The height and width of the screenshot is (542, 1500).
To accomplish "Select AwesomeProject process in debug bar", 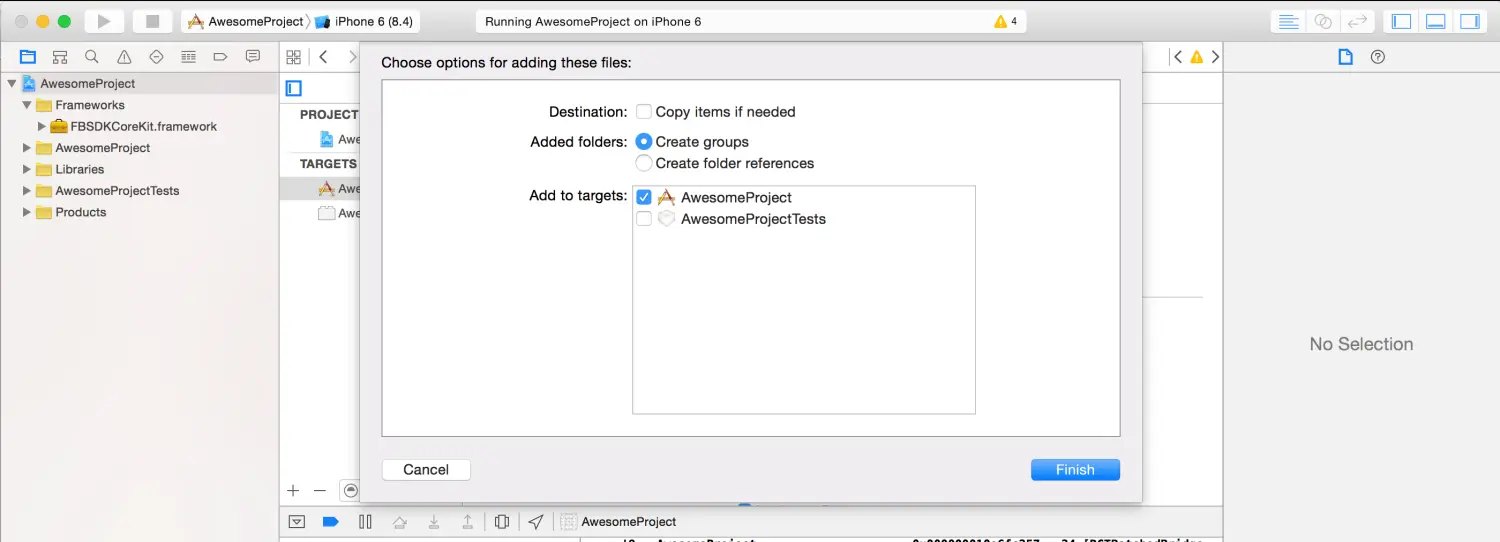I will 618,522.
